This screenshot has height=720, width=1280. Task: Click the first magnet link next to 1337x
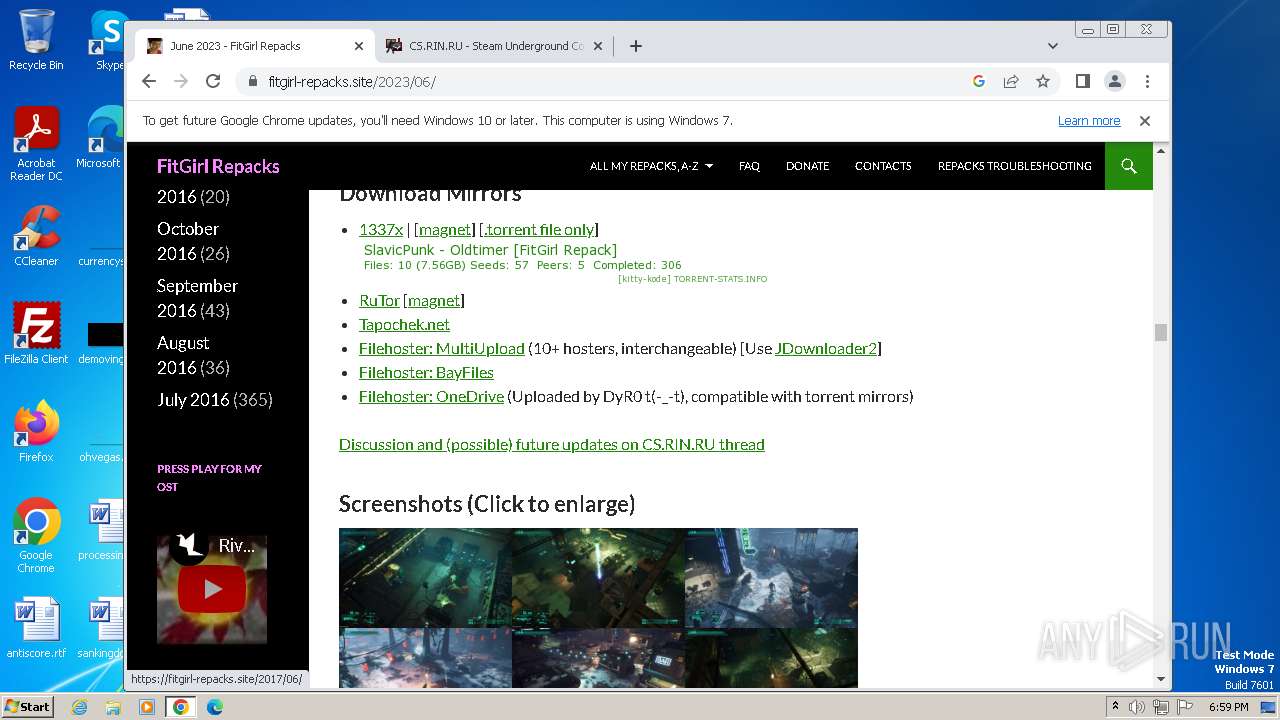point(444,229)
